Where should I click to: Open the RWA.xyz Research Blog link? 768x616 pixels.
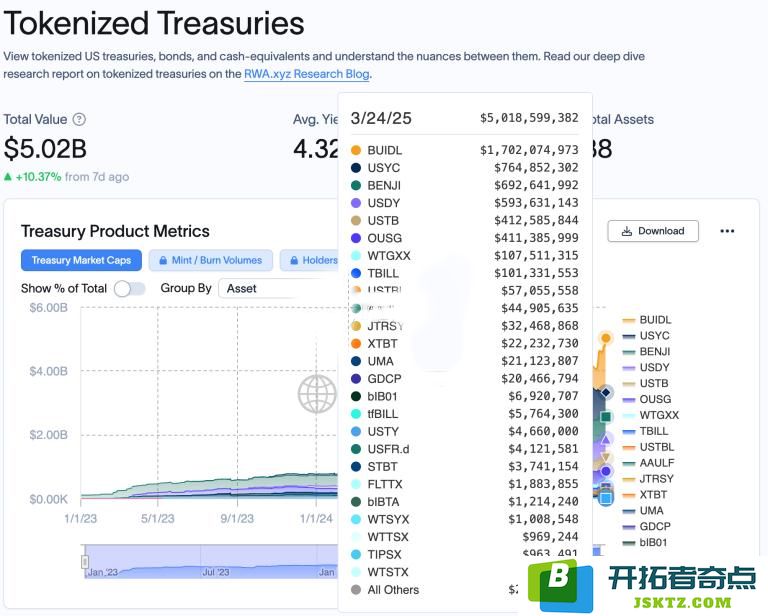307,74
